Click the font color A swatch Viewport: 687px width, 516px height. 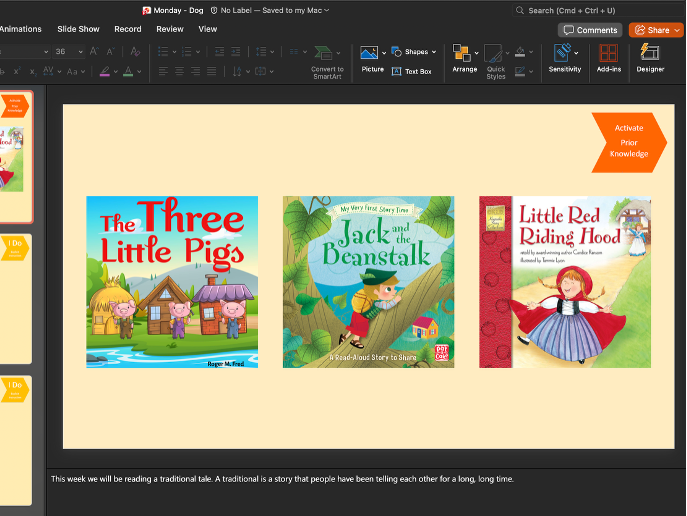coord(128,71)
